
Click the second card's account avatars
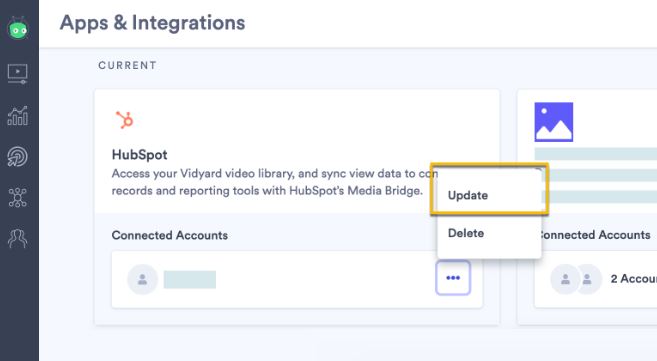click(576, 279)
